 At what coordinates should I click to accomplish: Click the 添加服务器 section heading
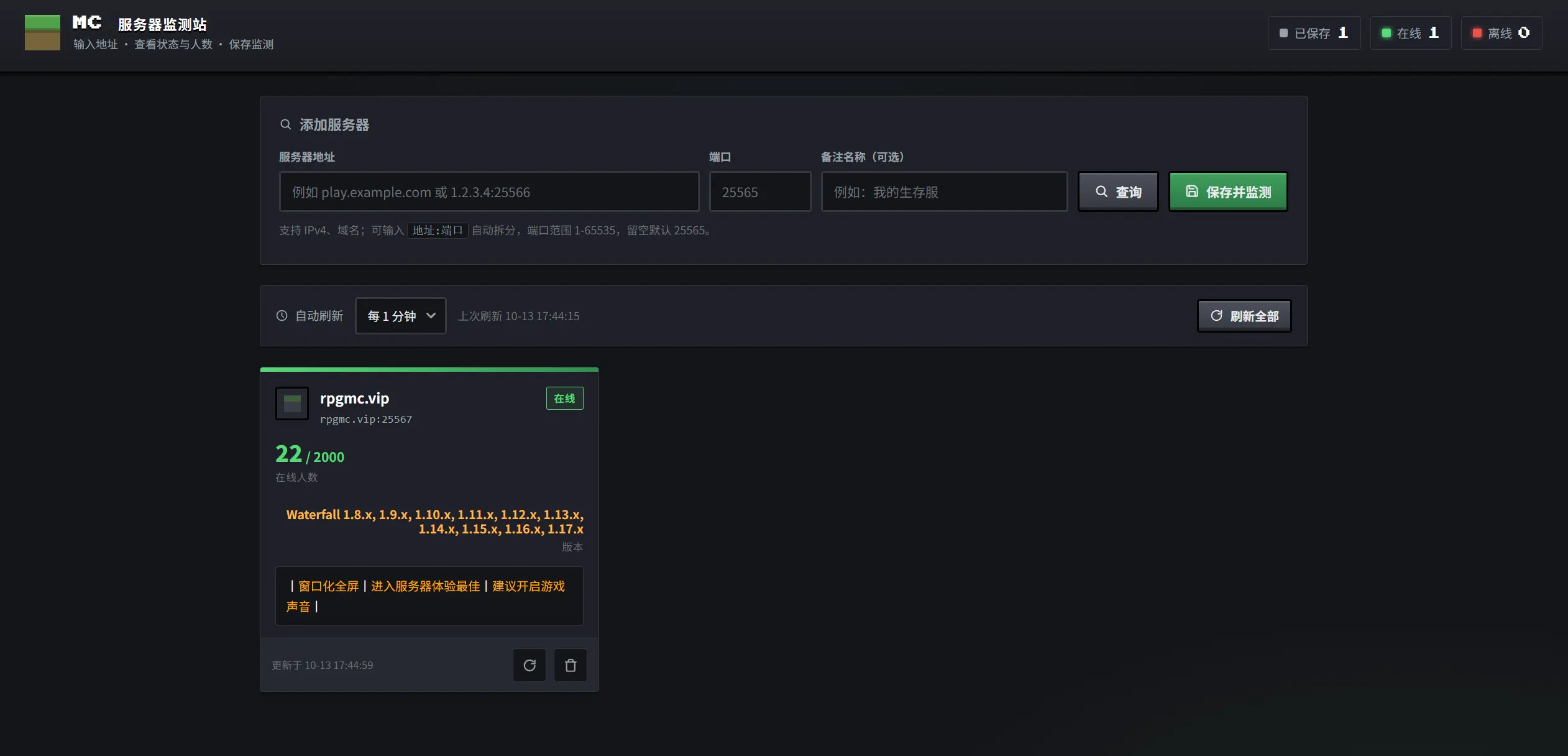[334, 125]
